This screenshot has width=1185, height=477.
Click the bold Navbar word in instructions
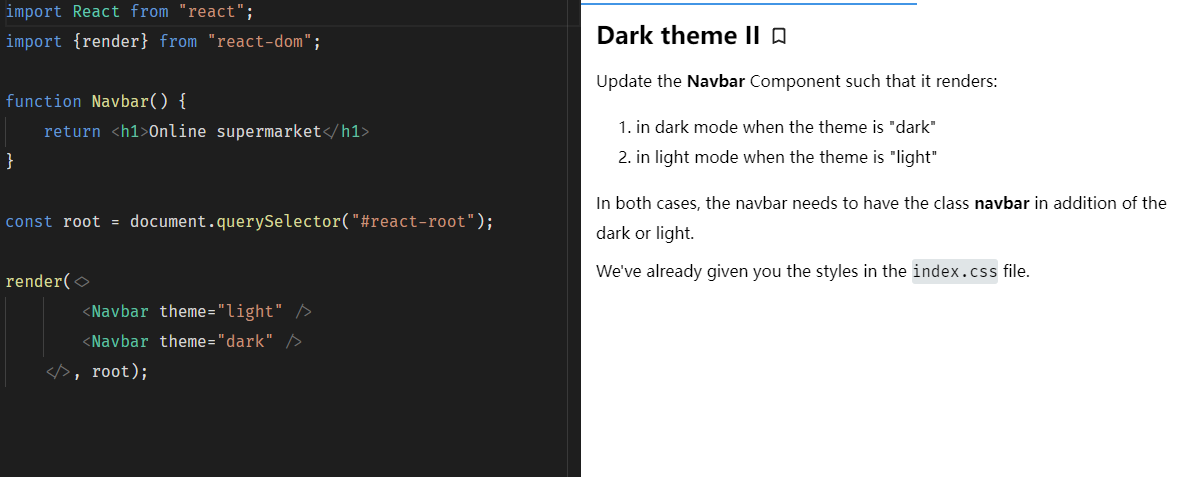click(x=715, y=81)
